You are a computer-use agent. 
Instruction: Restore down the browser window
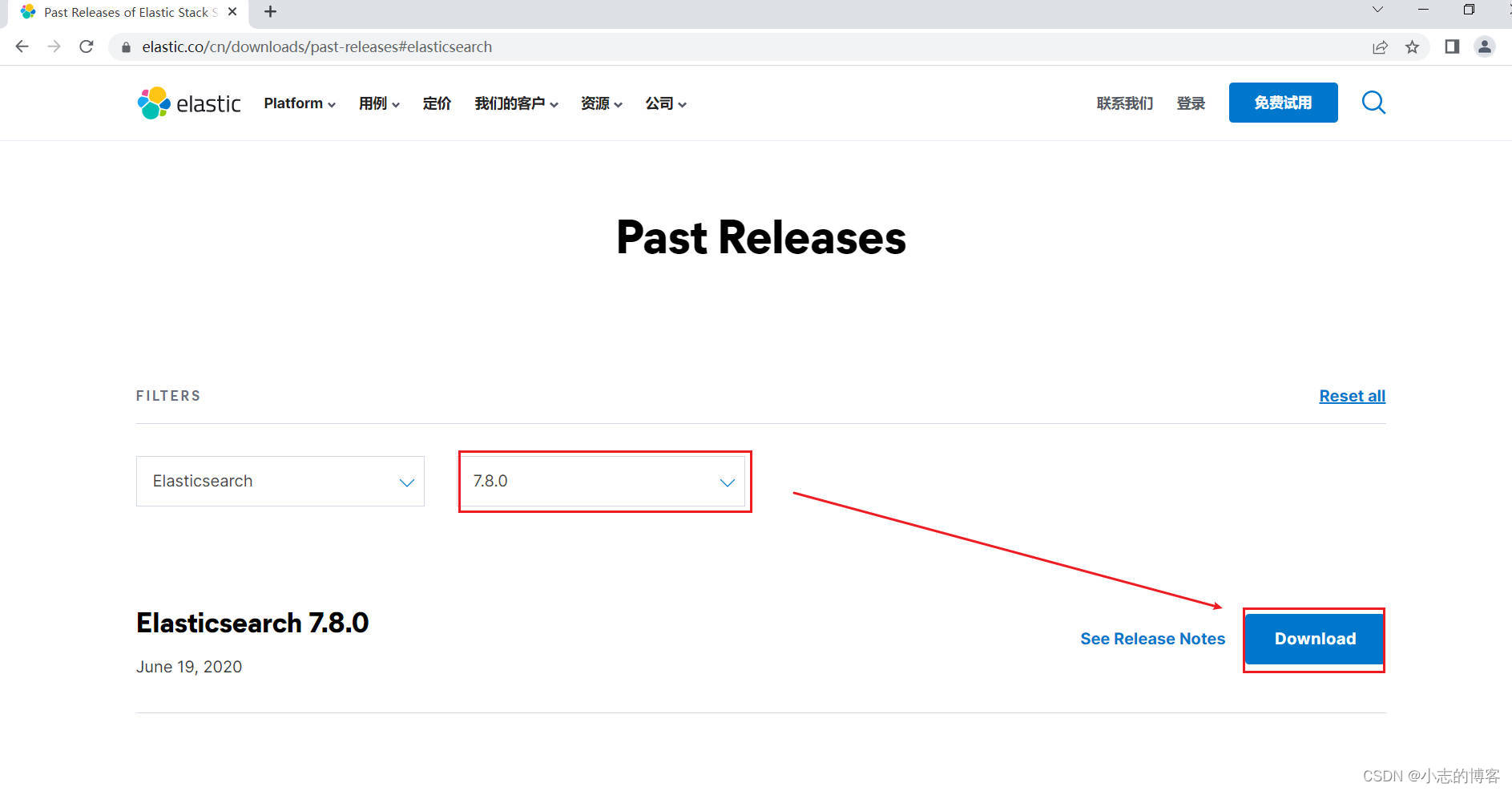click(x=1469, y=10)
